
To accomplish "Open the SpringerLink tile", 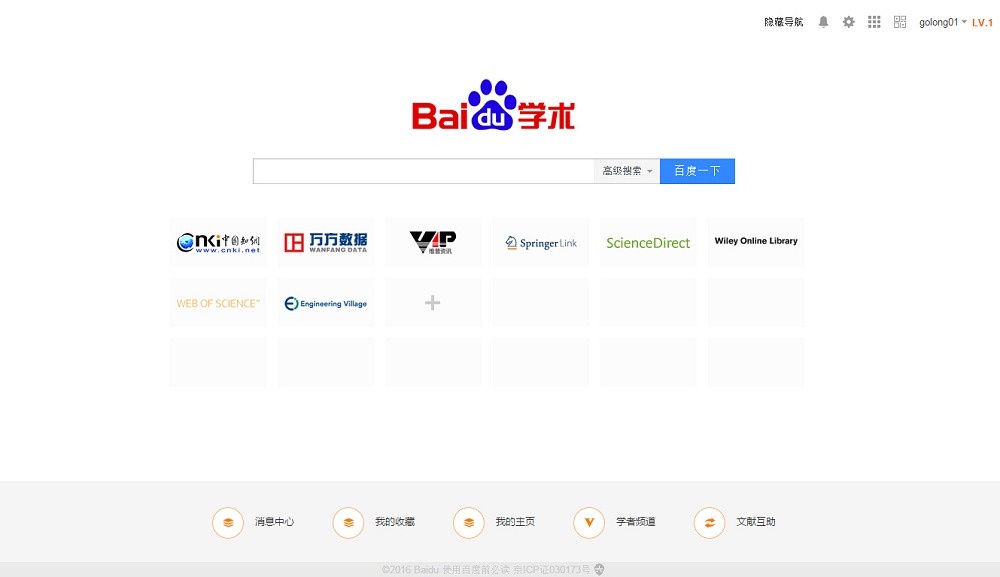I will coord(541,242).
